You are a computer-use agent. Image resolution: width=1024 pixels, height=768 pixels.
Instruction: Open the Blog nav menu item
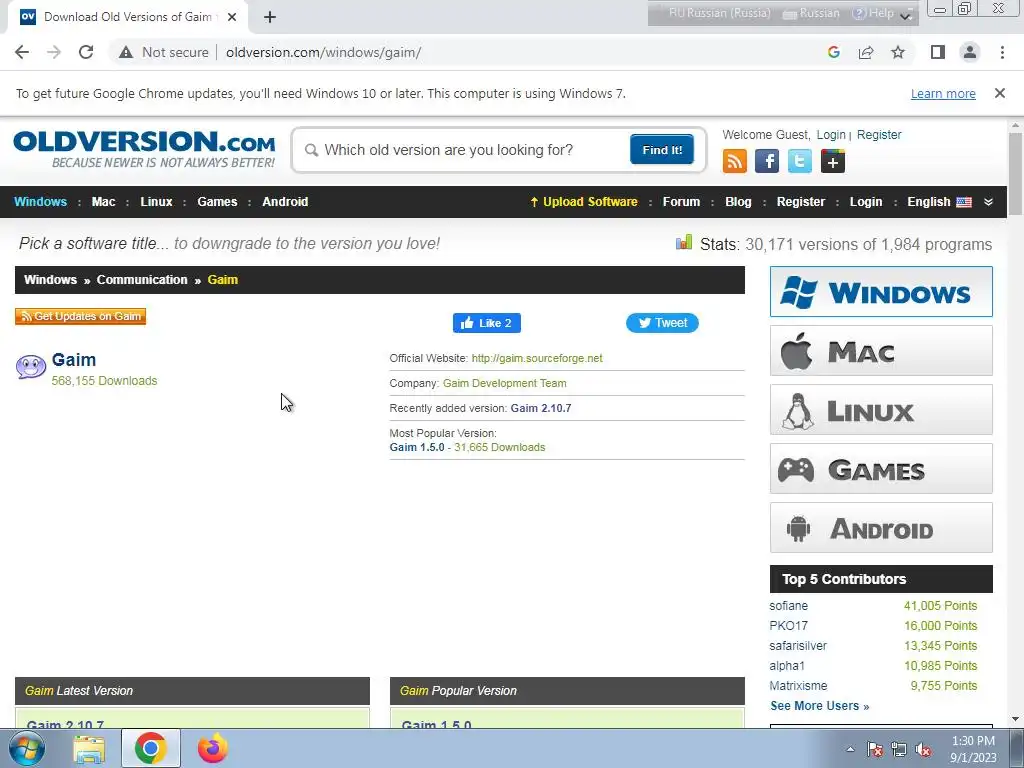738,202
